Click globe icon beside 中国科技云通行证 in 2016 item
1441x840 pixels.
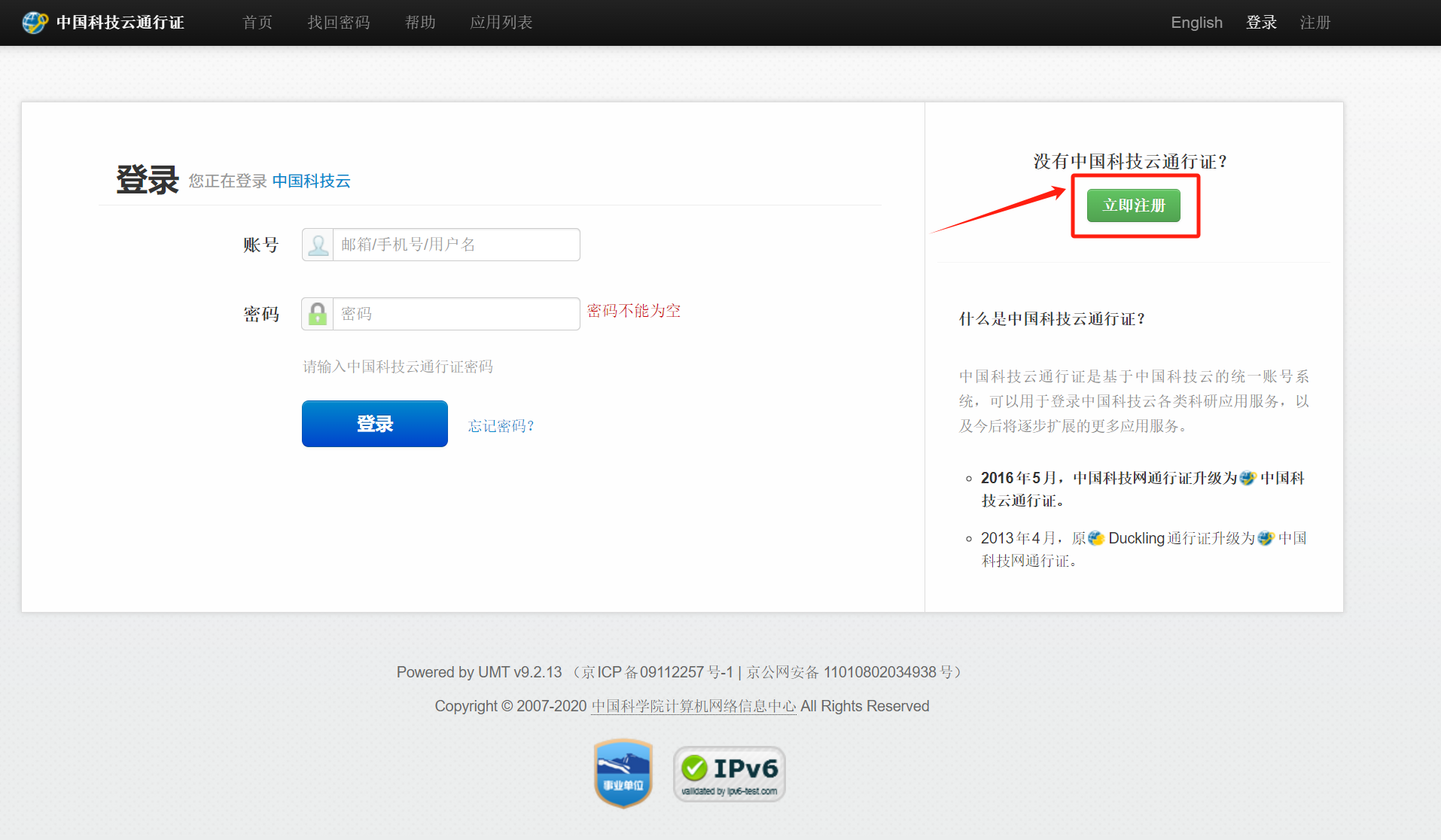pos(1248,478)
